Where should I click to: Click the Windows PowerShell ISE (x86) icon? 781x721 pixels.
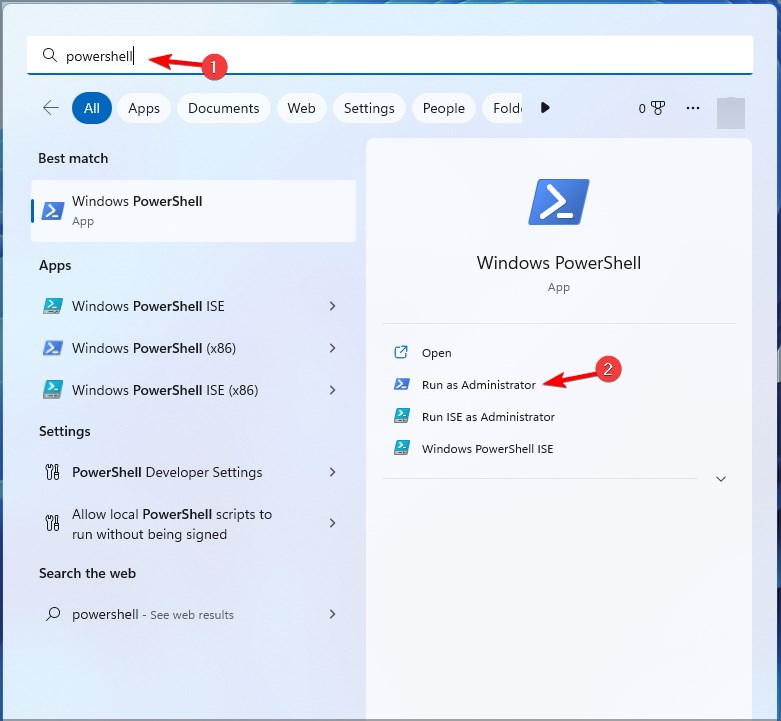pos(53,390)
